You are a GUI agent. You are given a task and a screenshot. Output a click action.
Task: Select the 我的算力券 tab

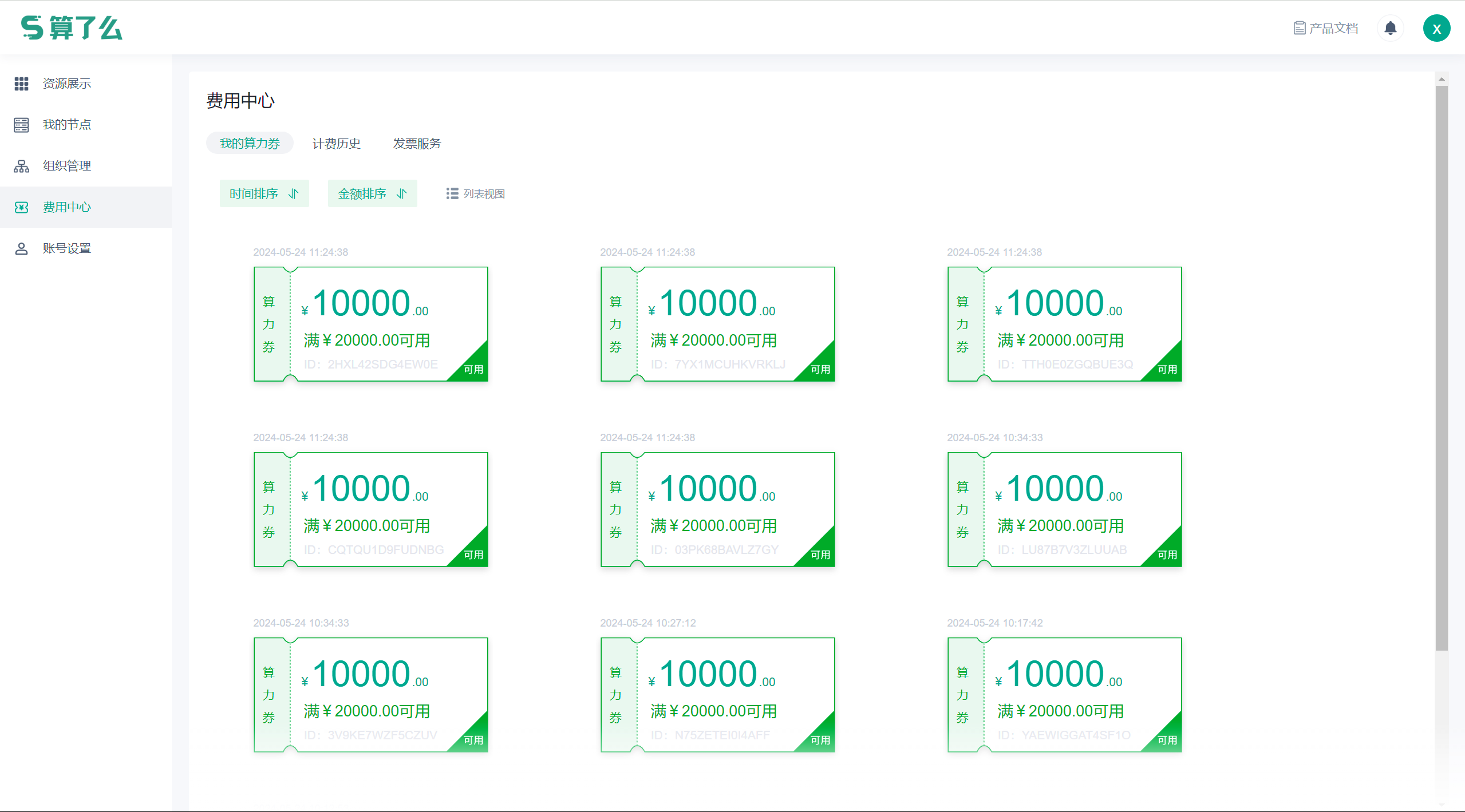[x=250, y=143]
